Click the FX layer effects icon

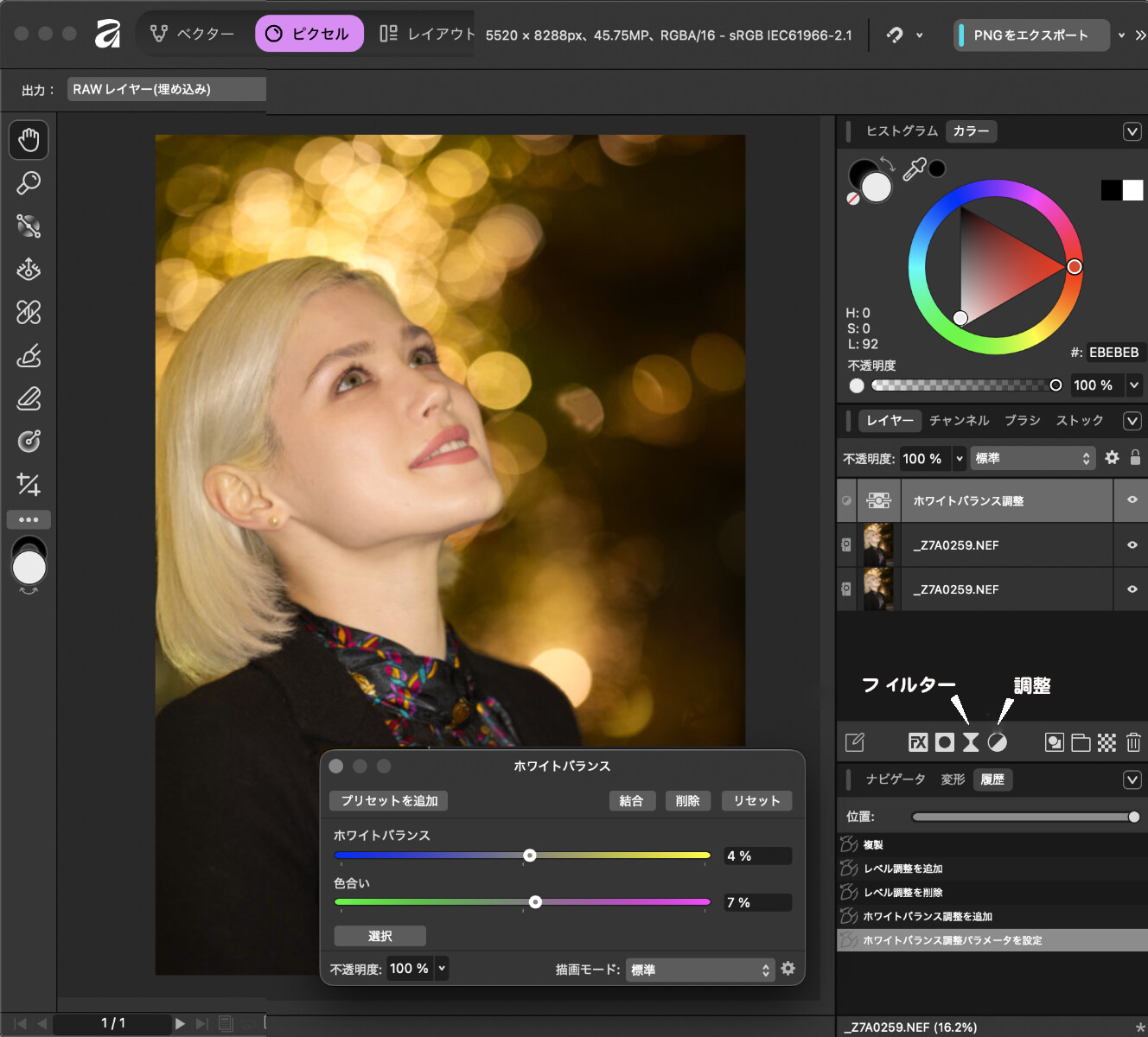click(918, 742)
